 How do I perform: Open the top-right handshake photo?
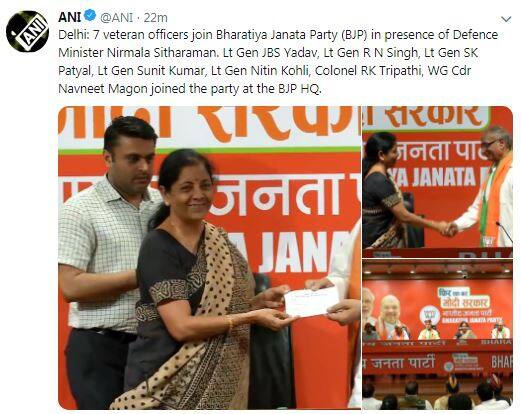[x=438, y=182]
